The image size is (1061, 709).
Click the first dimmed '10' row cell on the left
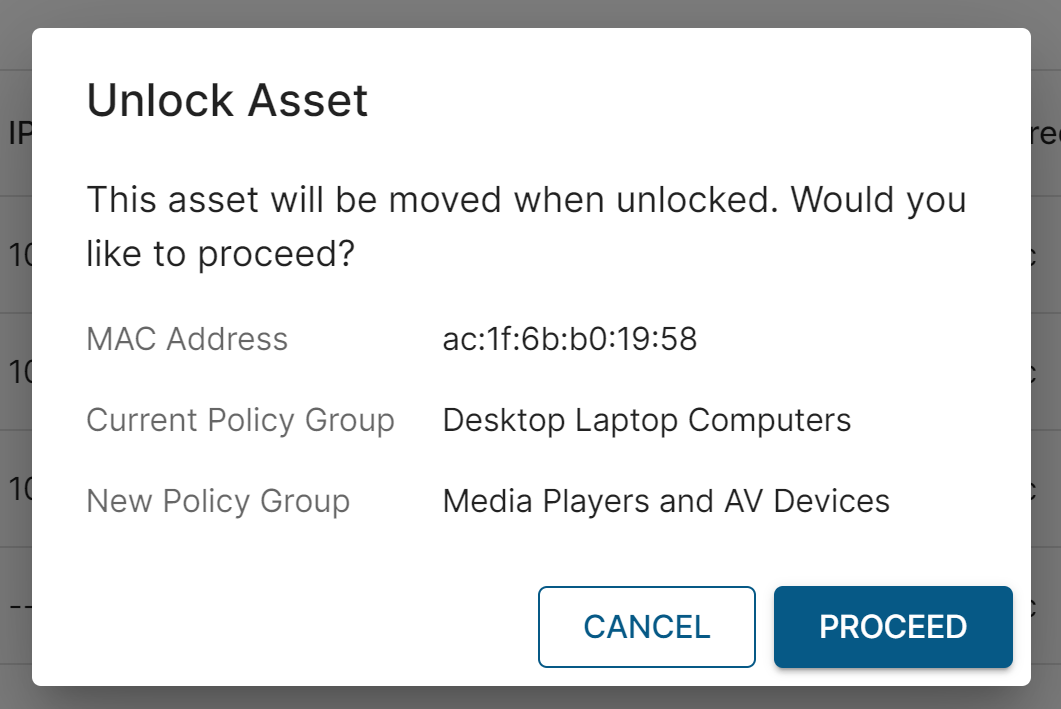click(x=18, y=256)
